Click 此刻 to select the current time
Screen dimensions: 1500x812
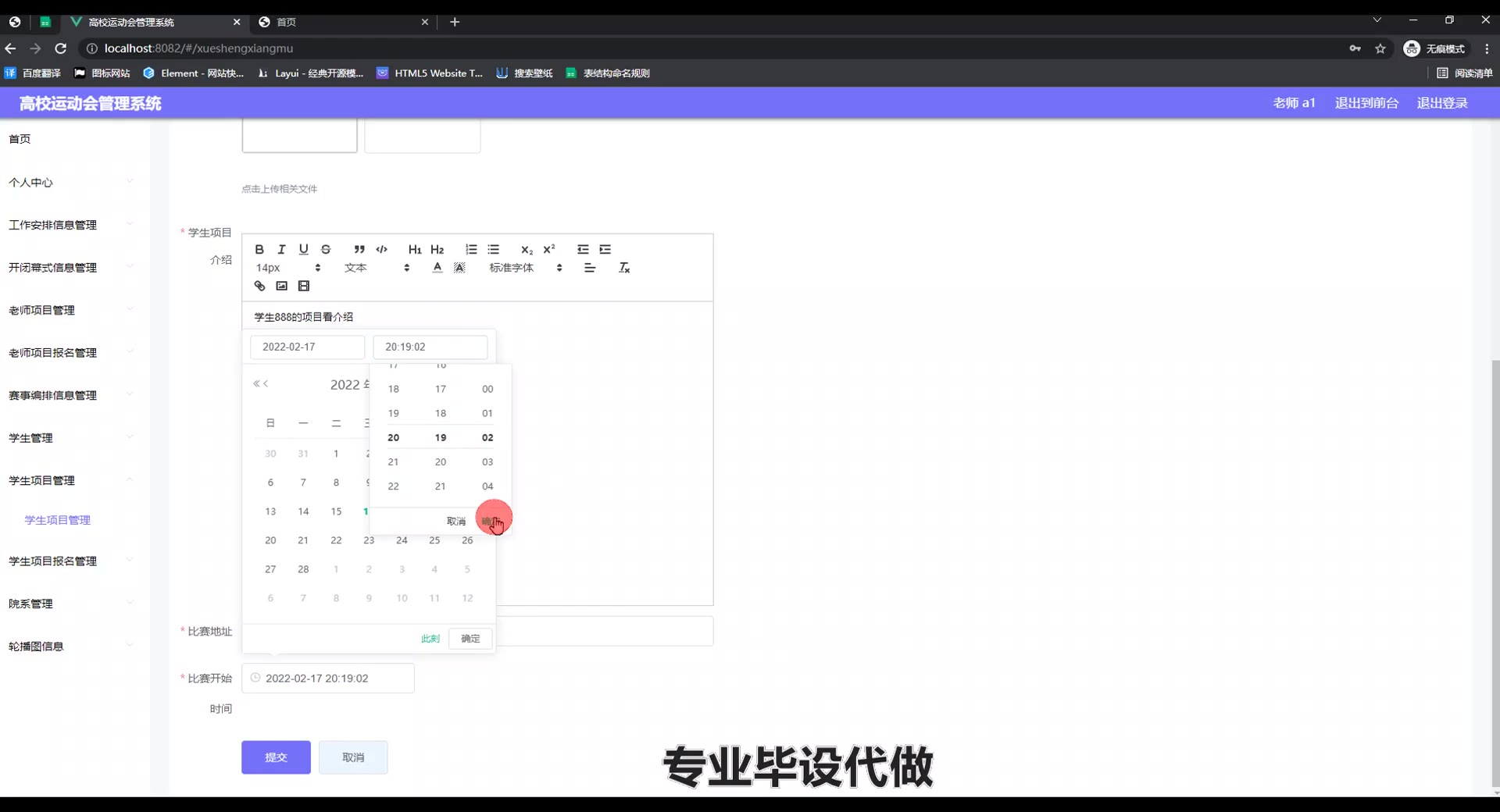430,639
